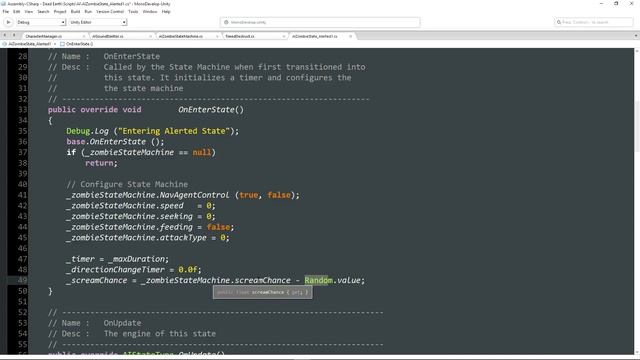Image resolution: width=640 pixels, height=360 pixels.
Task: Click 'The engine of this state' comment
Action: click(160, 333)
